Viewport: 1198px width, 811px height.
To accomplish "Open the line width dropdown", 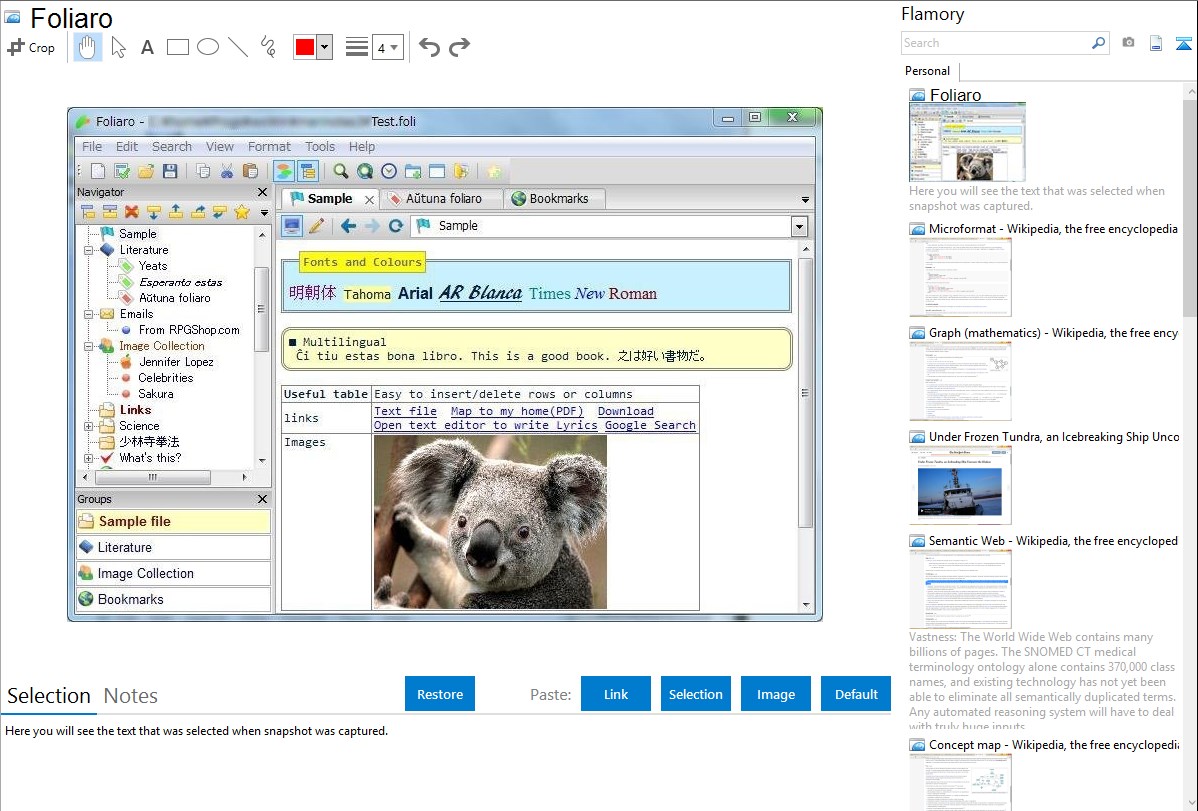I will tap(387, 47).
